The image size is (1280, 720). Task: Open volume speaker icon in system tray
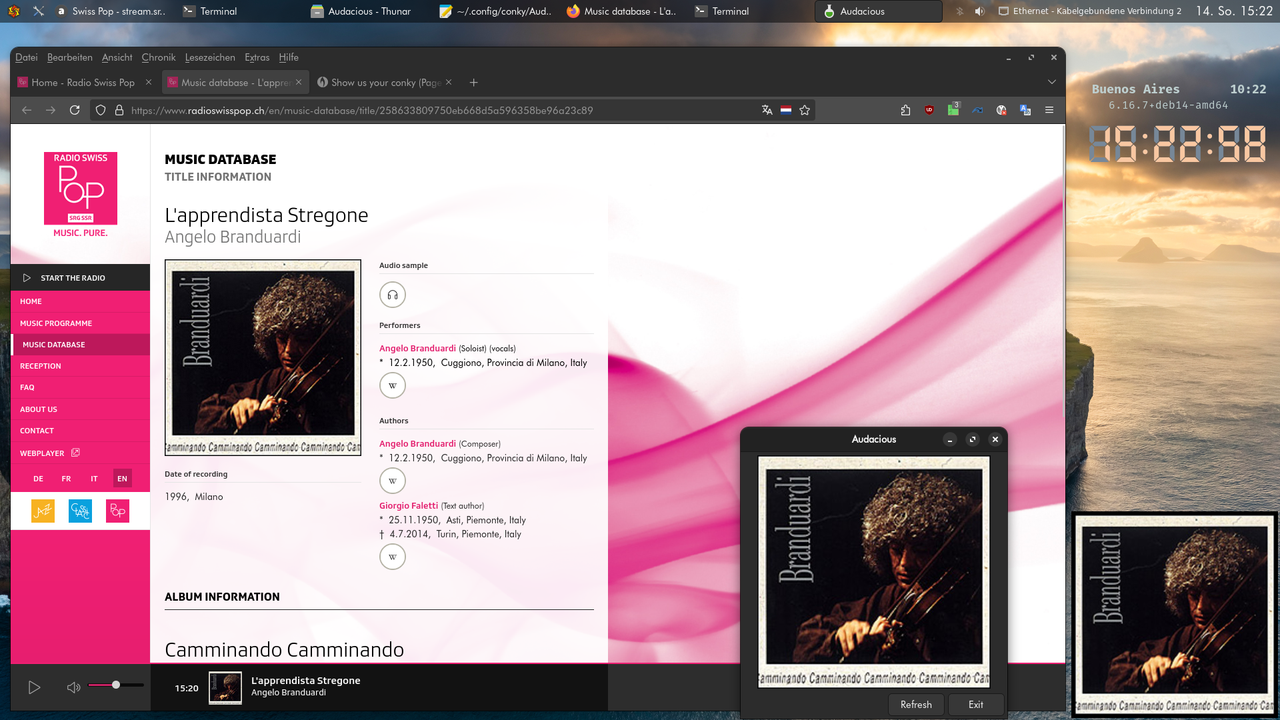978,11
